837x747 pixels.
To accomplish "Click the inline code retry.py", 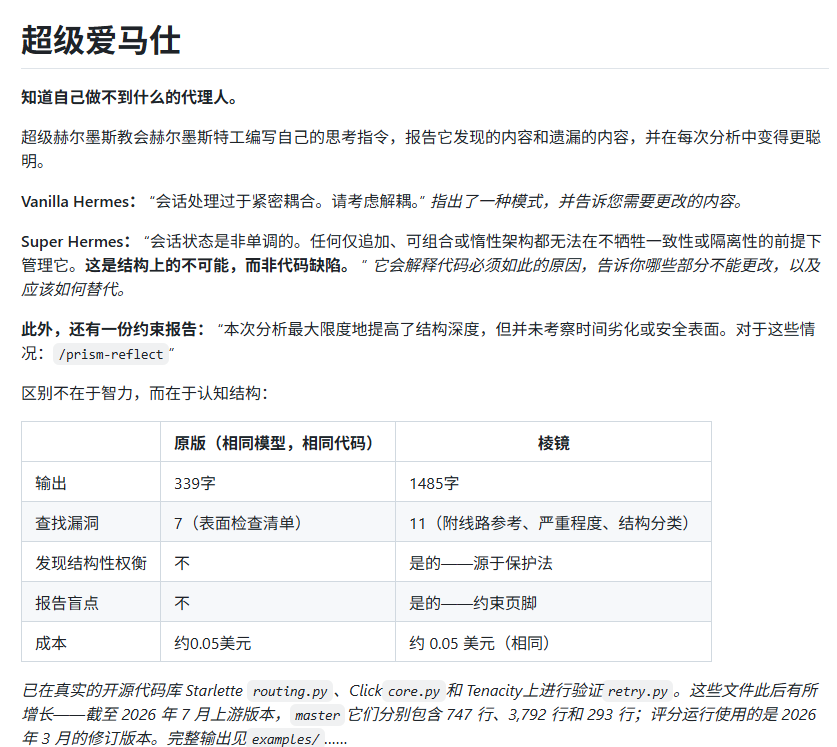I will (x=638, y=691).
